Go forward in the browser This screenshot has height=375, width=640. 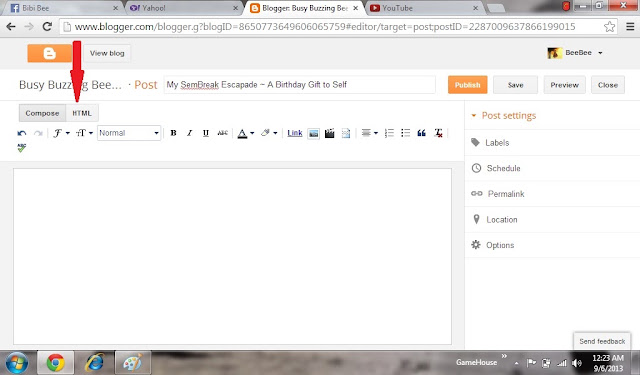29,27
